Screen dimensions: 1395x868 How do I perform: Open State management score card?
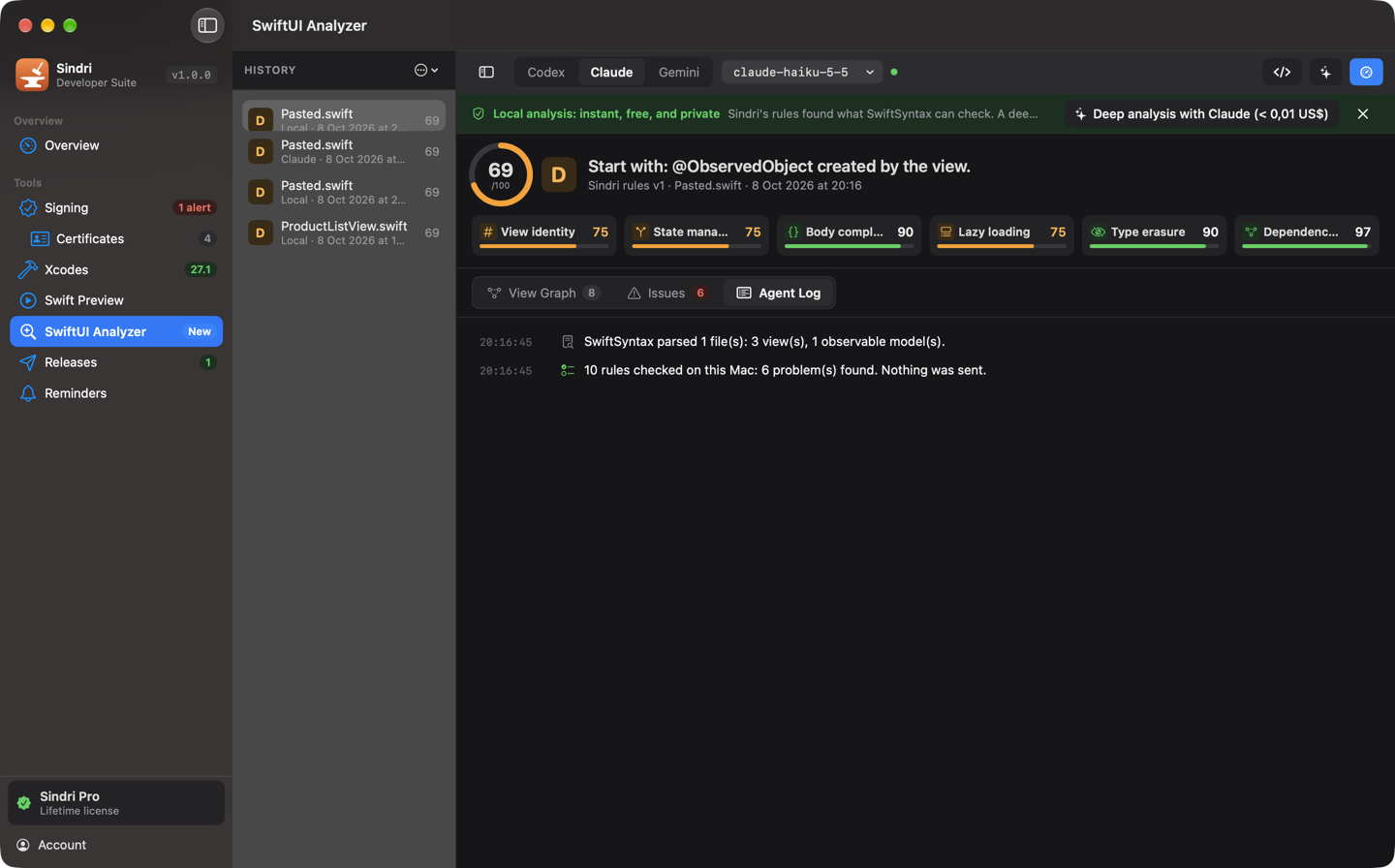click(x=697, y=235)
